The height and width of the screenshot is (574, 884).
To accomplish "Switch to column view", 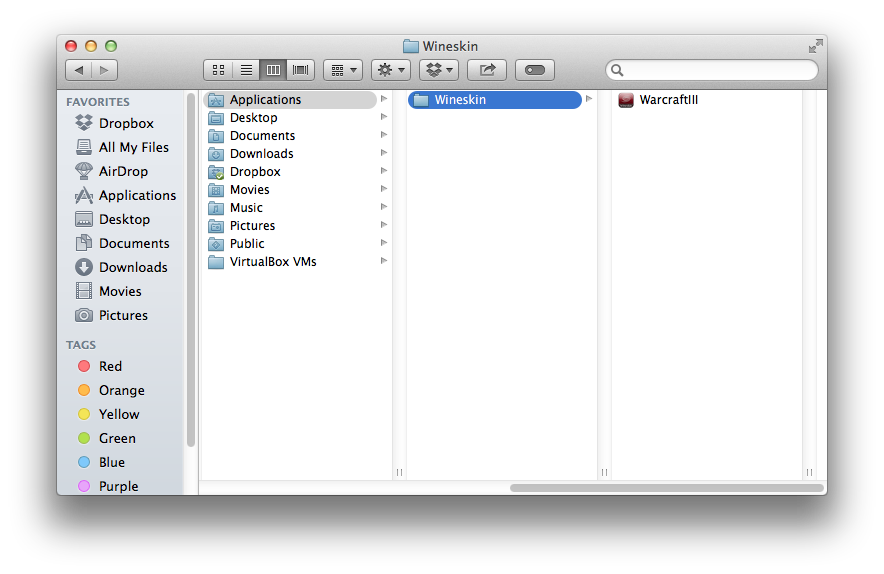I will [273, 70].
